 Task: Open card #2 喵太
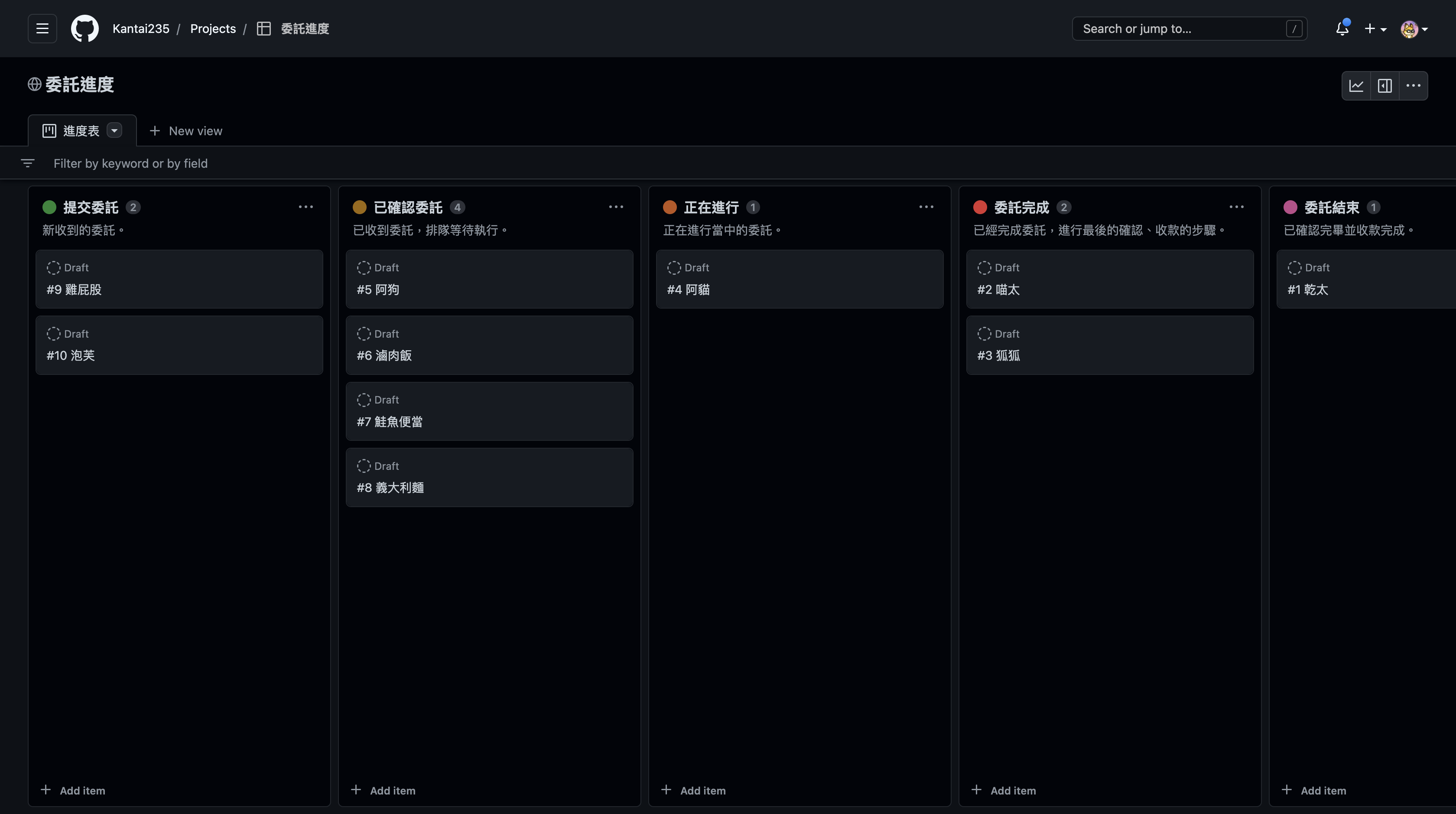[1110, 279]
